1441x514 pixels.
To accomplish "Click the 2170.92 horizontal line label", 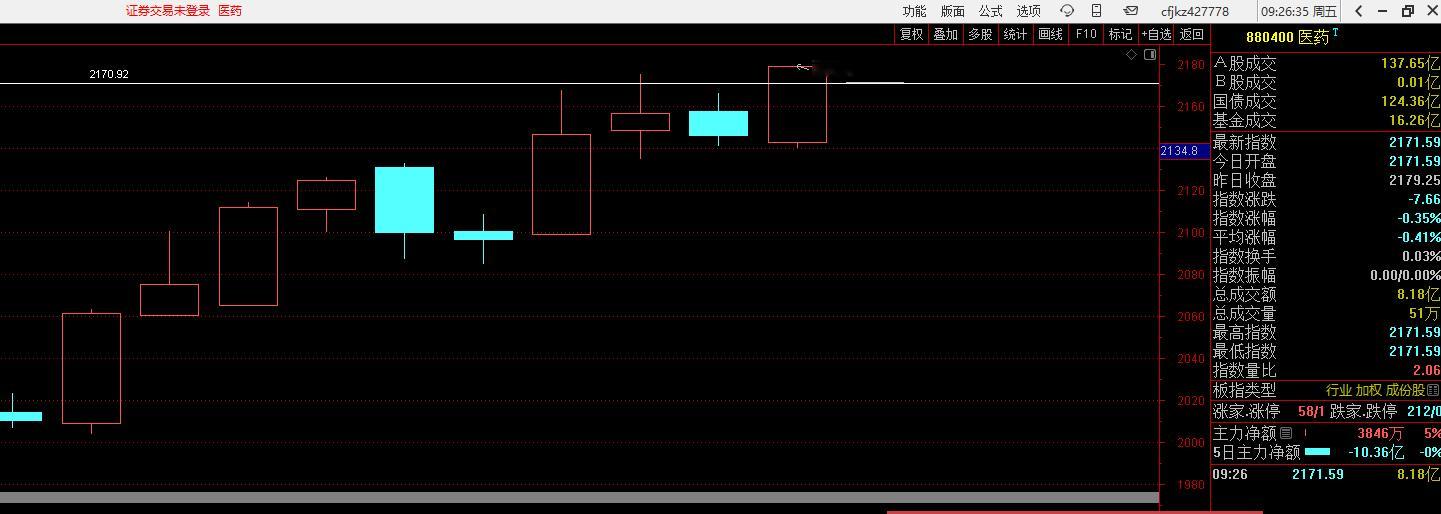I will coord(109,75).
